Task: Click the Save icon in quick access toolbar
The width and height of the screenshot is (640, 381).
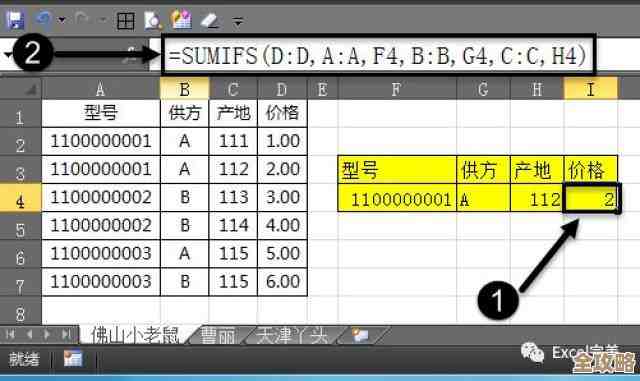Action: pos(15,20)
